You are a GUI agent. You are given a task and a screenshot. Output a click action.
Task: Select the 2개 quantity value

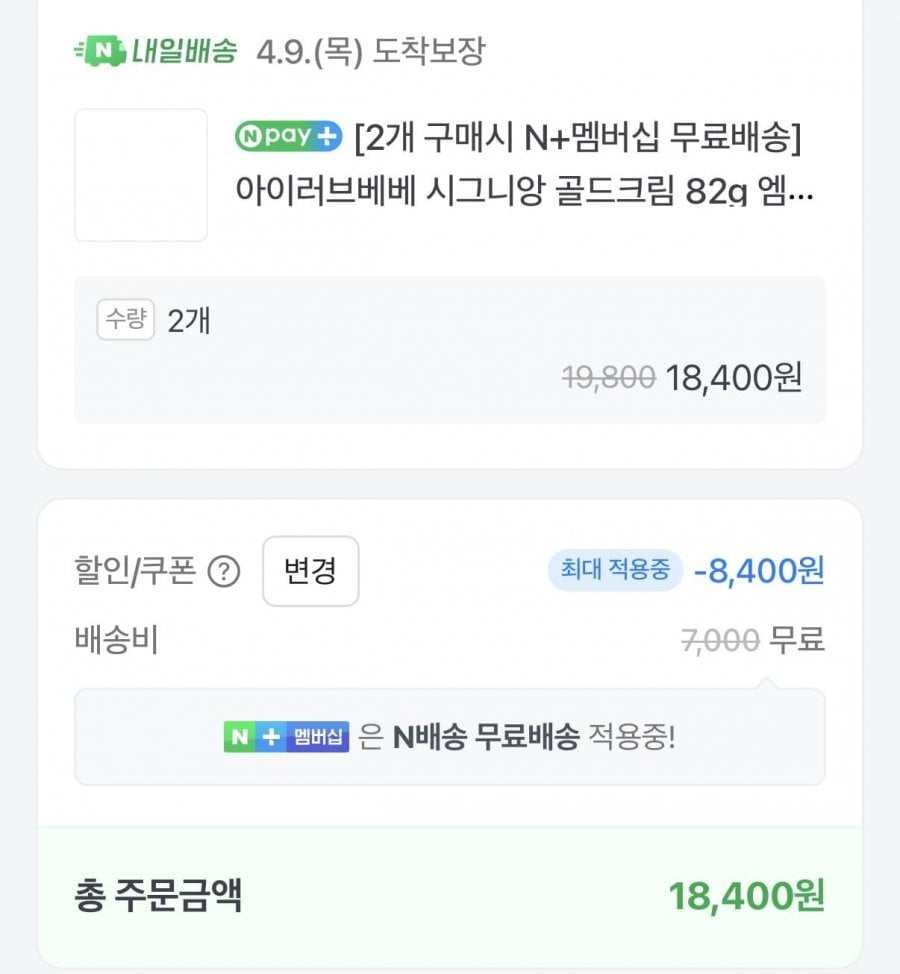[189, 321]
